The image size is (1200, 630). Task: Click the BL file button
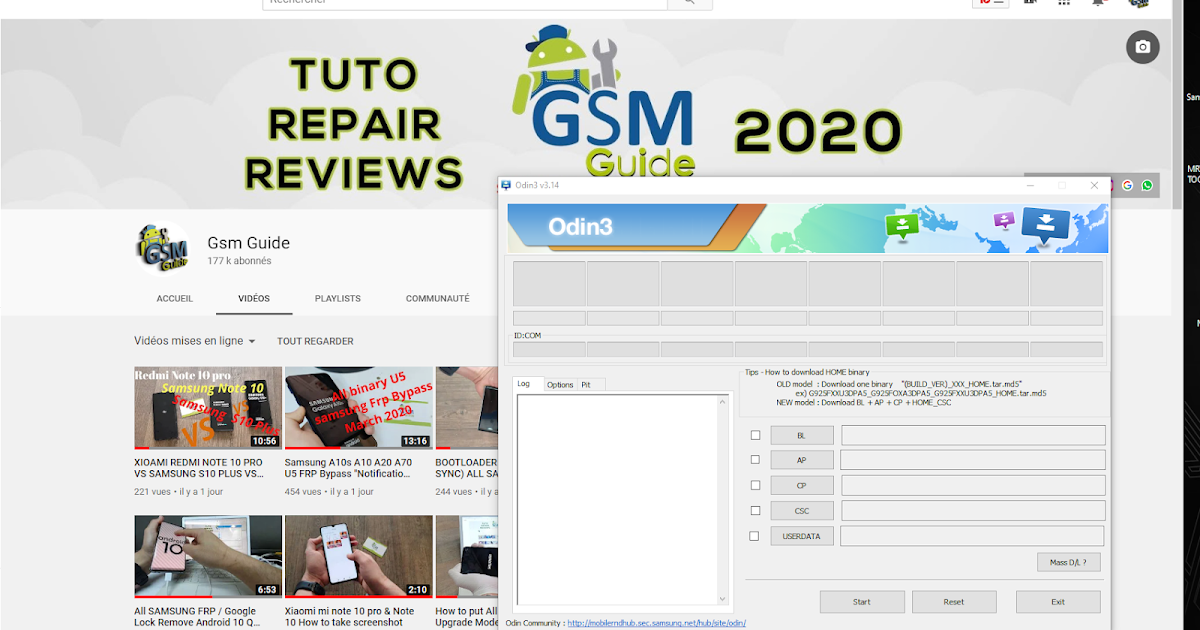(801, 436)
